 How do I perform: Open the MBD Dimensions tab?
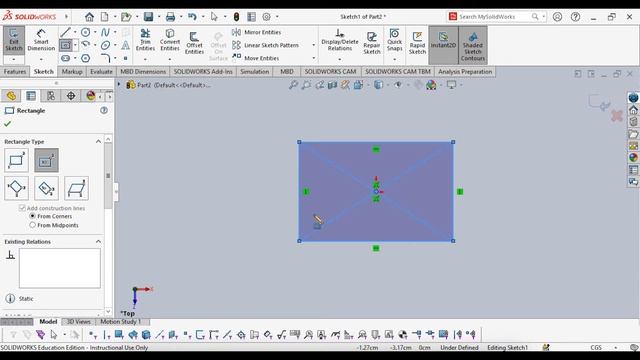143,71
